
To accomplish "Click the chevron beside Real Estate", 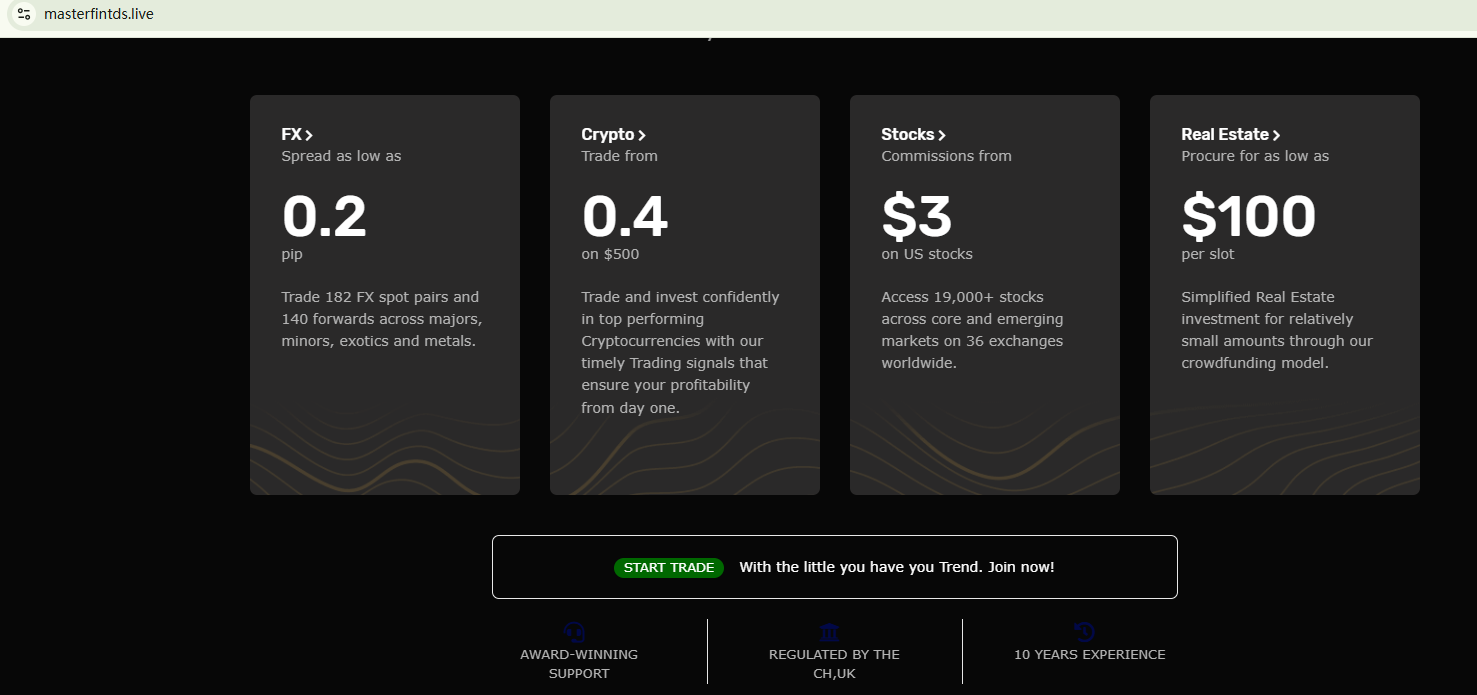I will [x=1276, y=135].
